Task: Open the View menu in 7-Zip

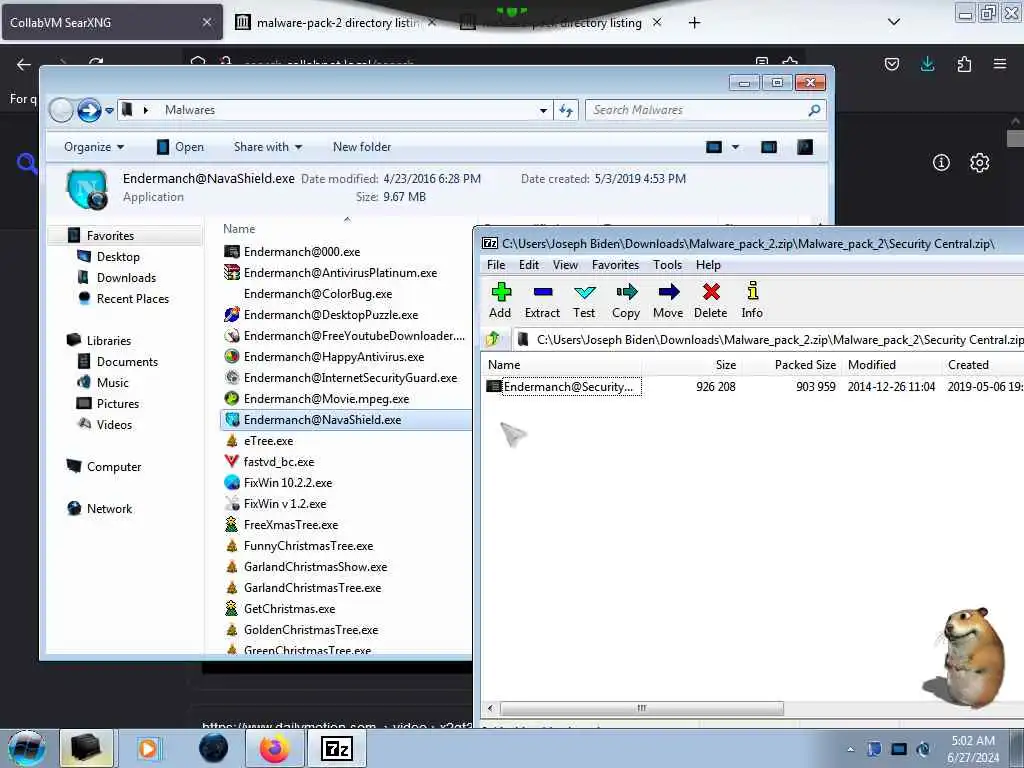Action: tap(566, 264)
